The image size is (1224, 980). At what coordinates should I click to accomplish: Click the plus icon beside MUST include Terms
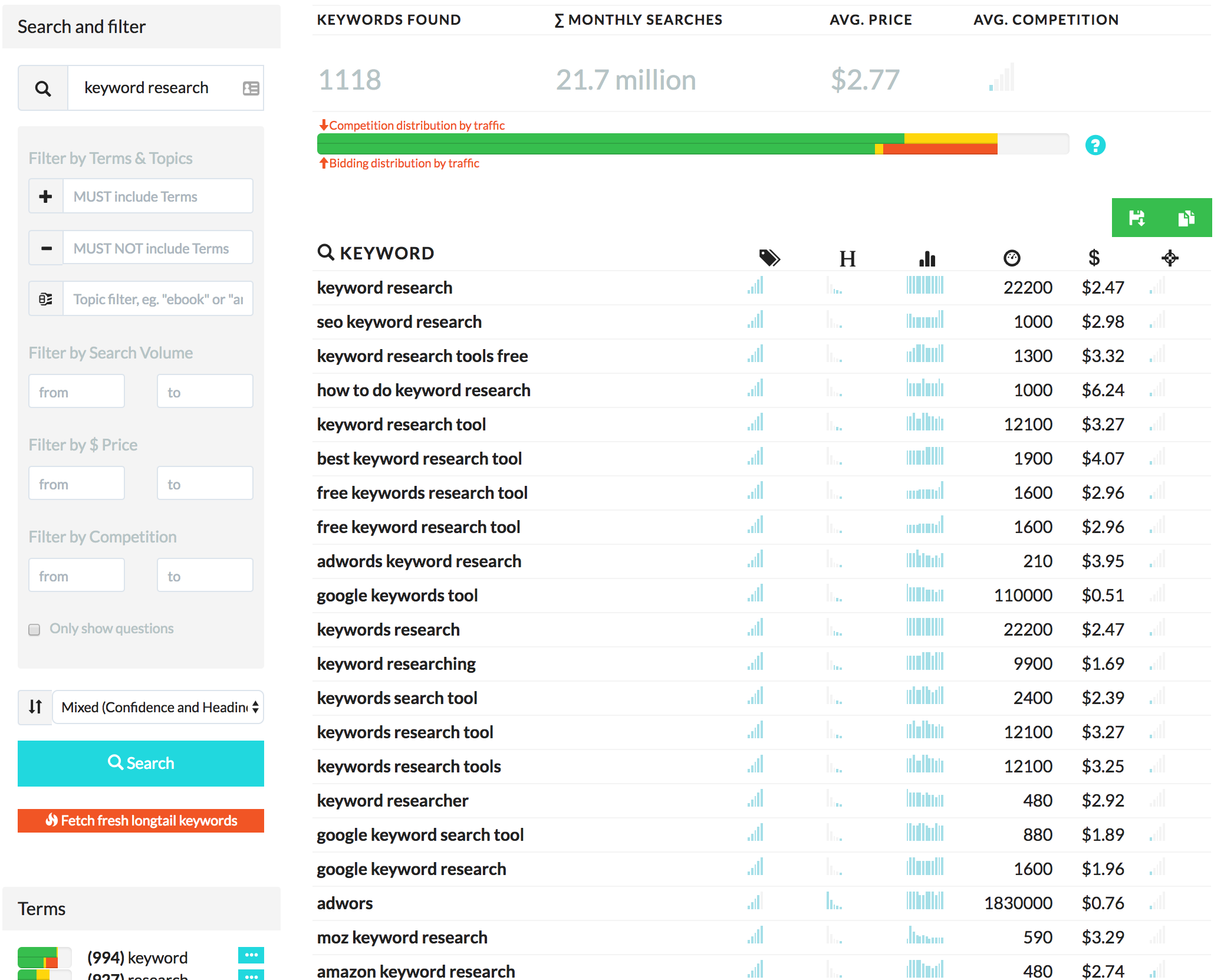click(45, 196)
